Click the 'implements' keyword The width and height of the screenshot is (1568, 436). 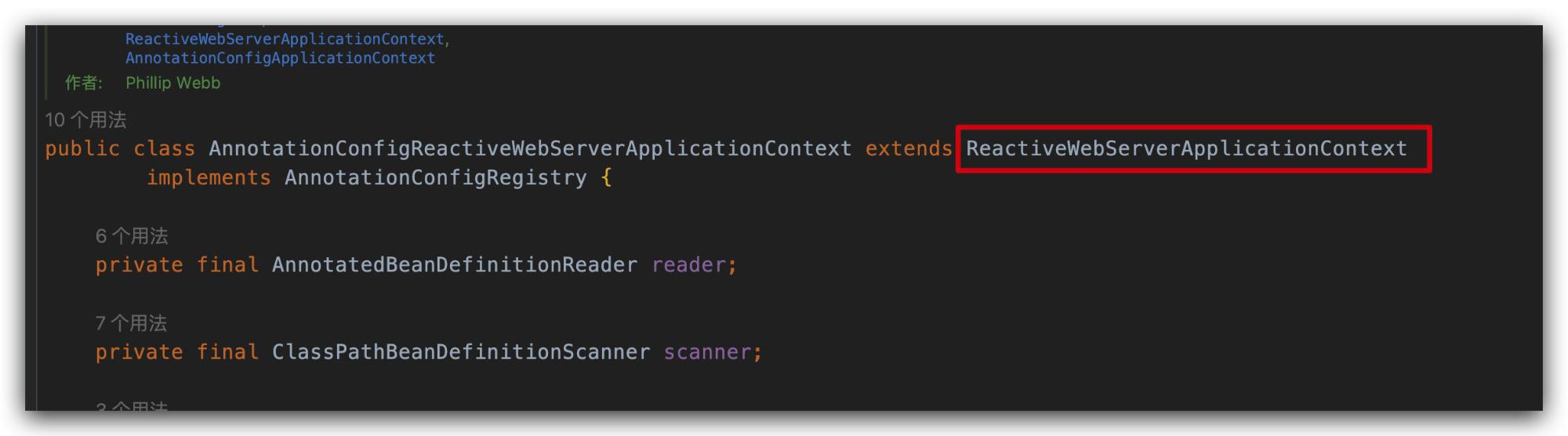(x=209, y=178)
